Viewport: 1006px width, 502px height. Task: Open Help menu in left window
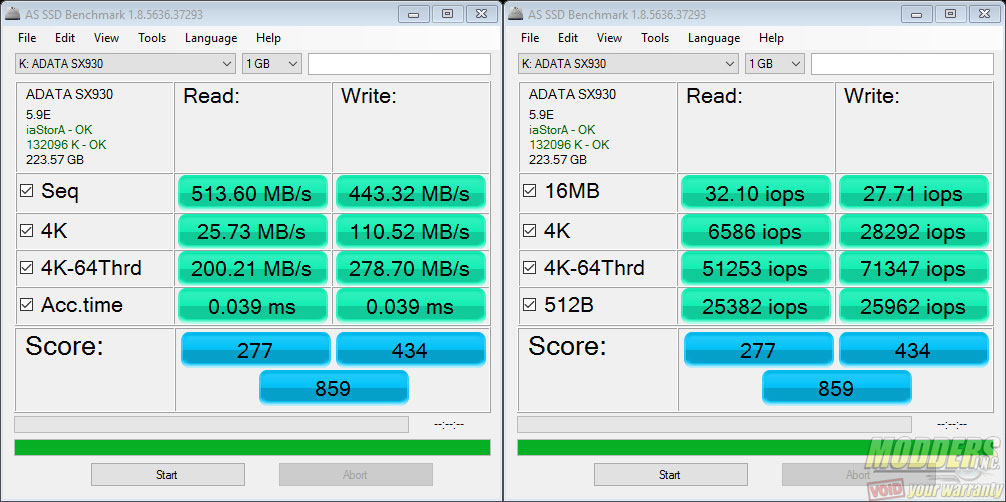(x=268, y=38)
